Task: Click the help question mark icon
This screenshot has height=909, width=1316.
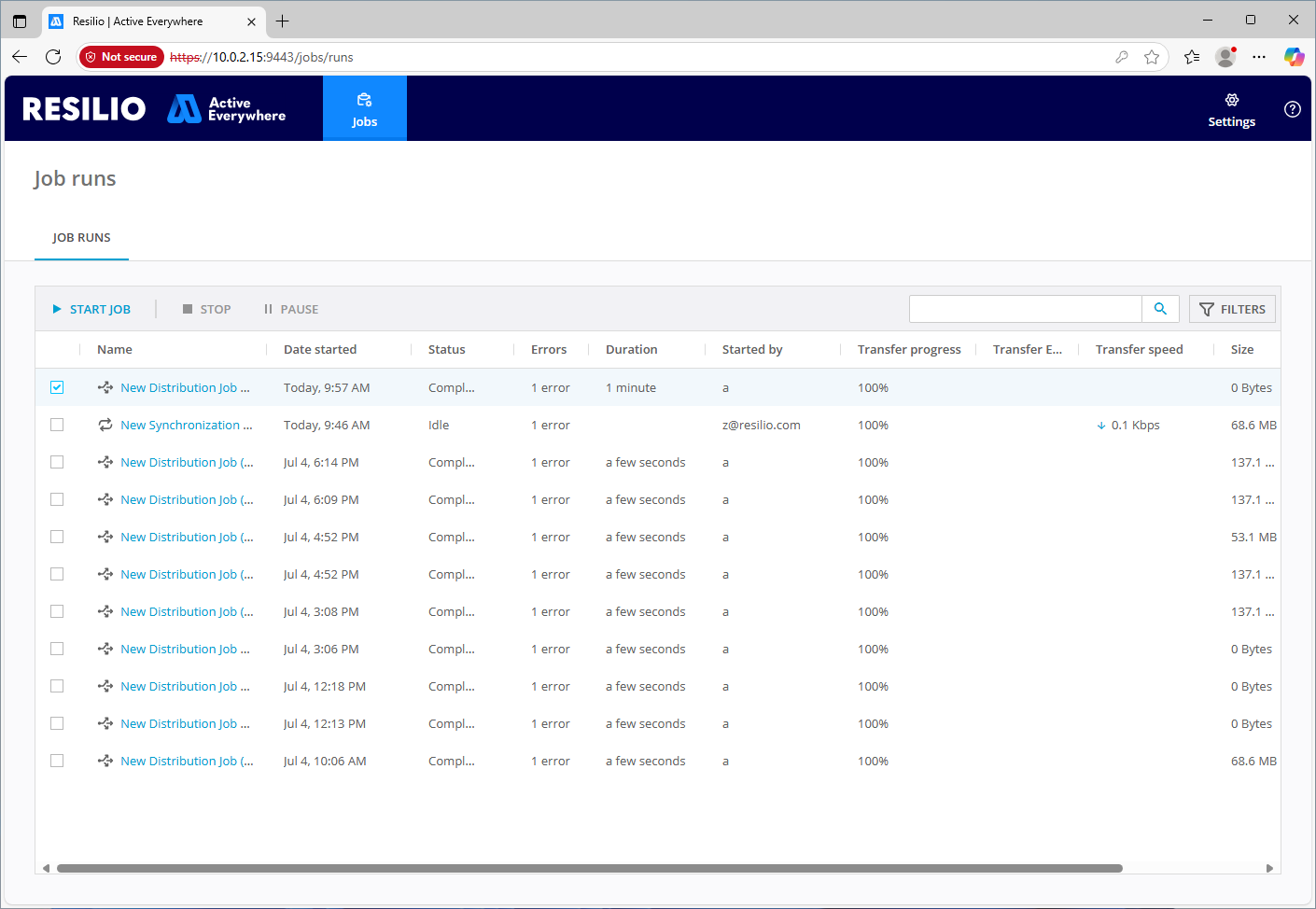Action: pos(1292,109)
